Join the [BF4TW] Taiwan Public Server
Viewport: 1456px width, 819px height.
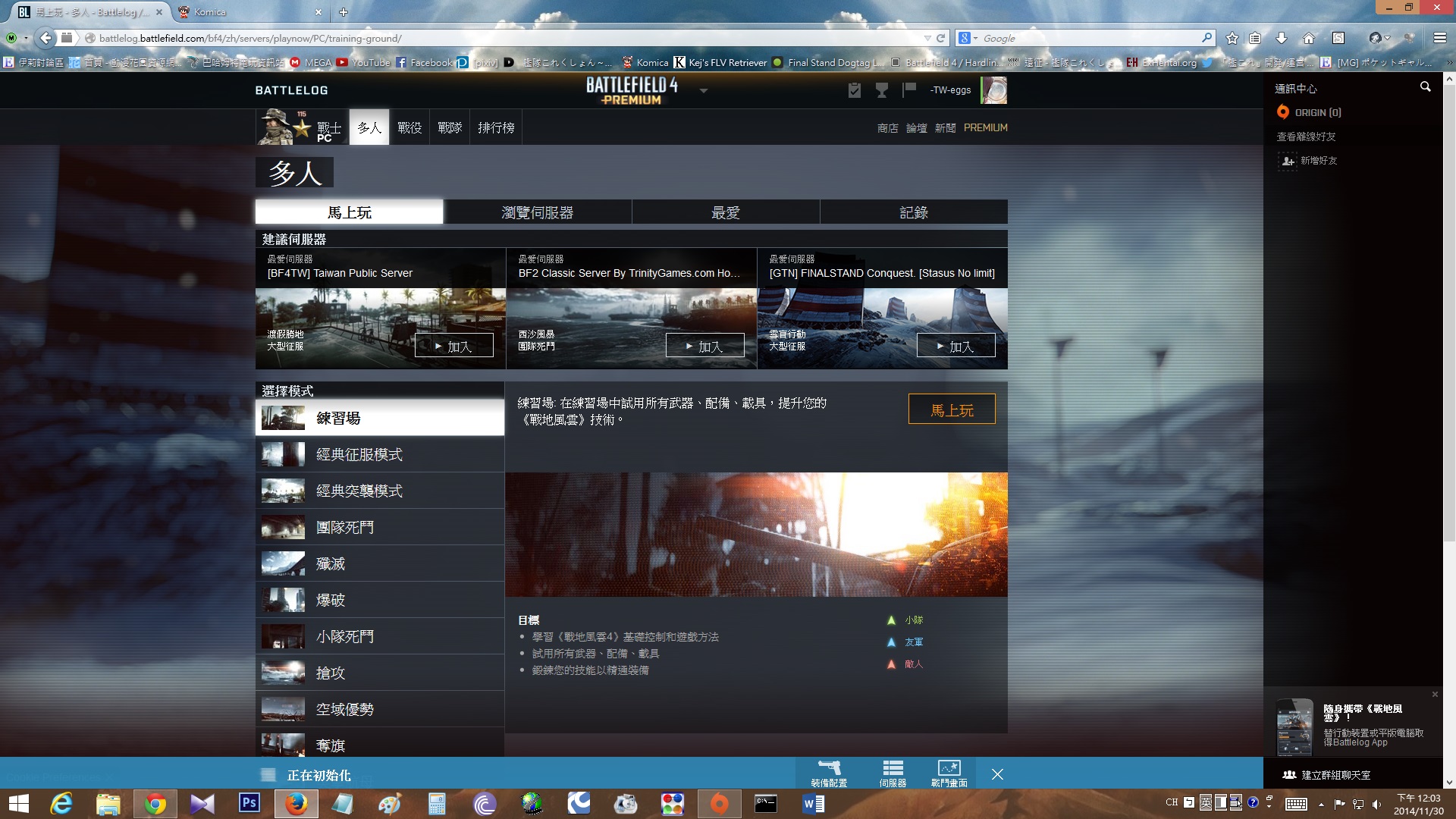tap(453, 346)
